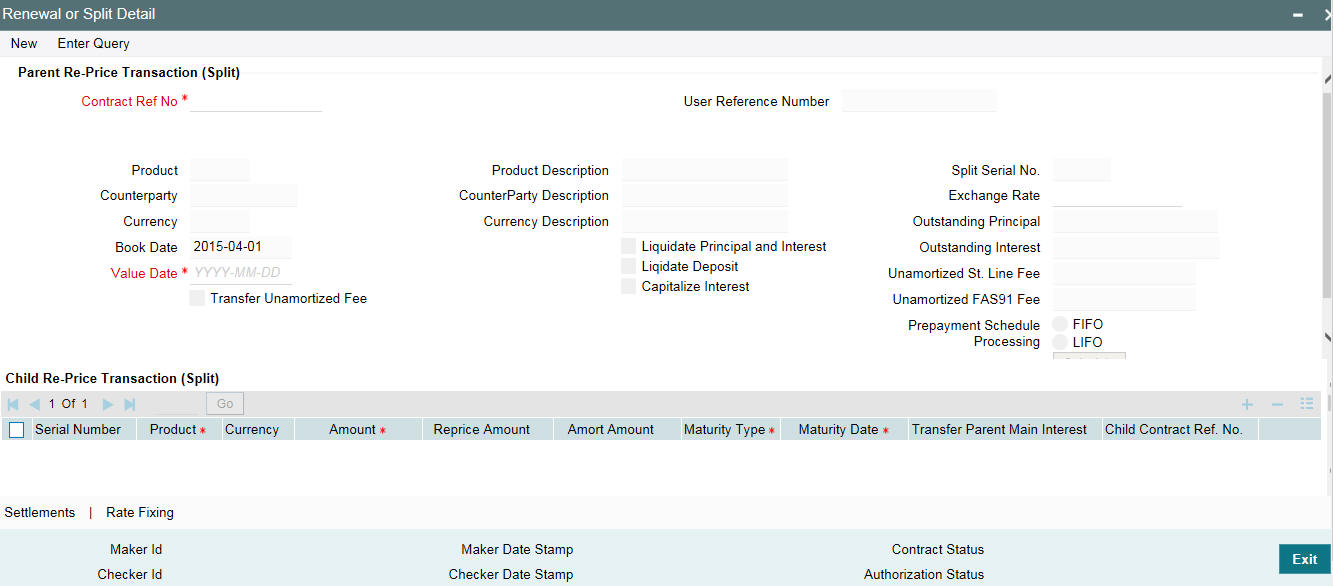The width and height of the screenshot is (1333, 586).
Task: Minimize the Renewal or Split Detail window
Action: [x=1297, y=15]
